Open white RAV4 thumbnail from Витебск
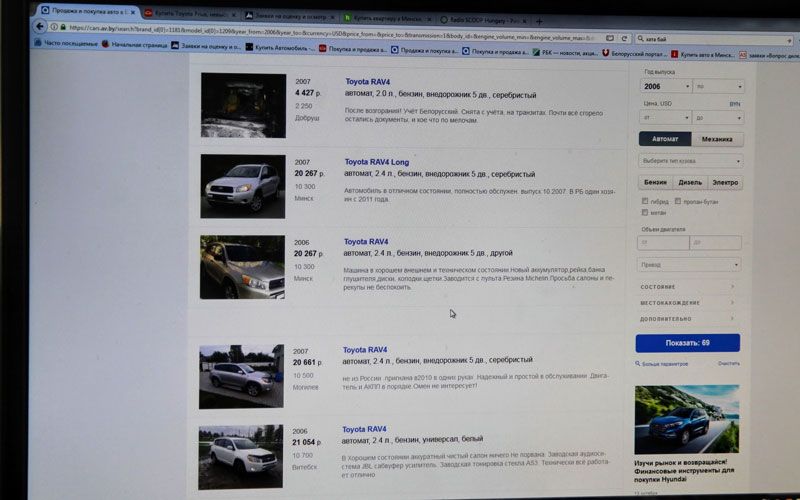The height and width of the screenshot is (500, 800). coord(240,457)
